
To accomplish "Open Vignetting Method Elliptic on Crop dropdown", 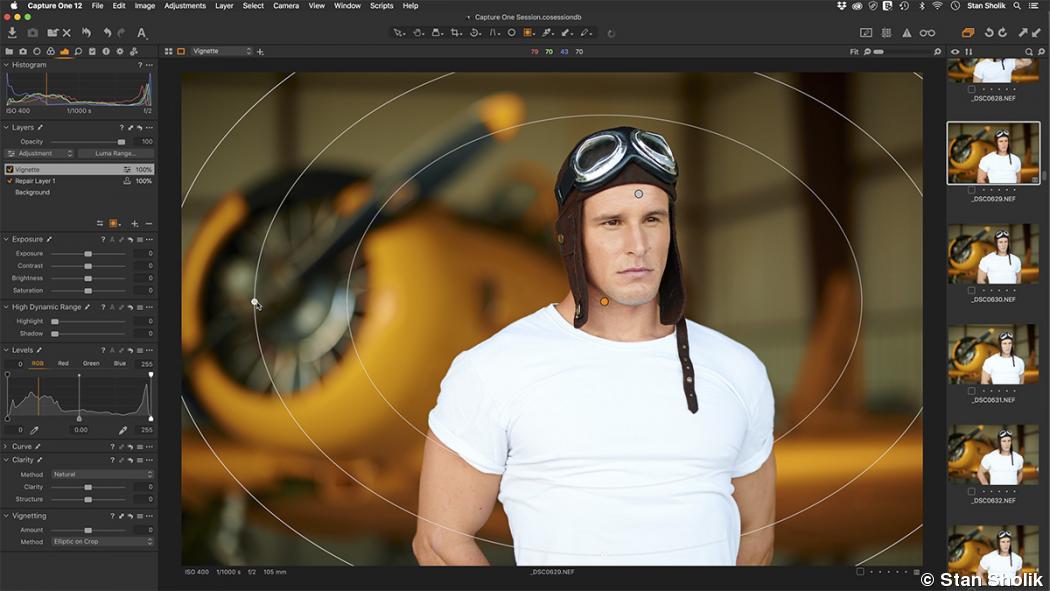I will (x=102, y=541).
